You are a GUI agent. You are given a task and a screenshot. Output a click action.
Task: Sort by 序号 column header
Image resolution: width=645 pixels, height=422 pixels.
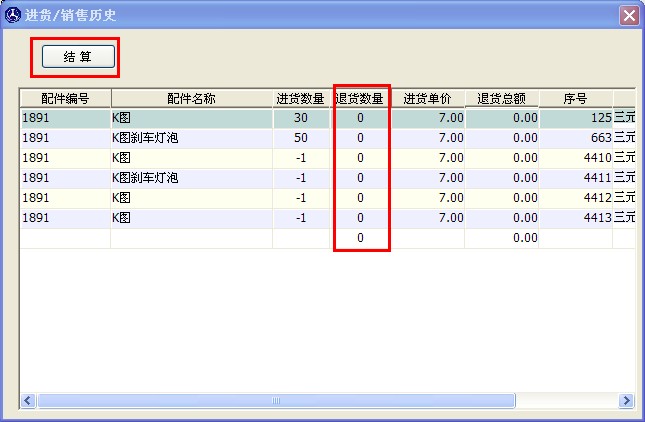pyautogui.click(x=575, y=99)
